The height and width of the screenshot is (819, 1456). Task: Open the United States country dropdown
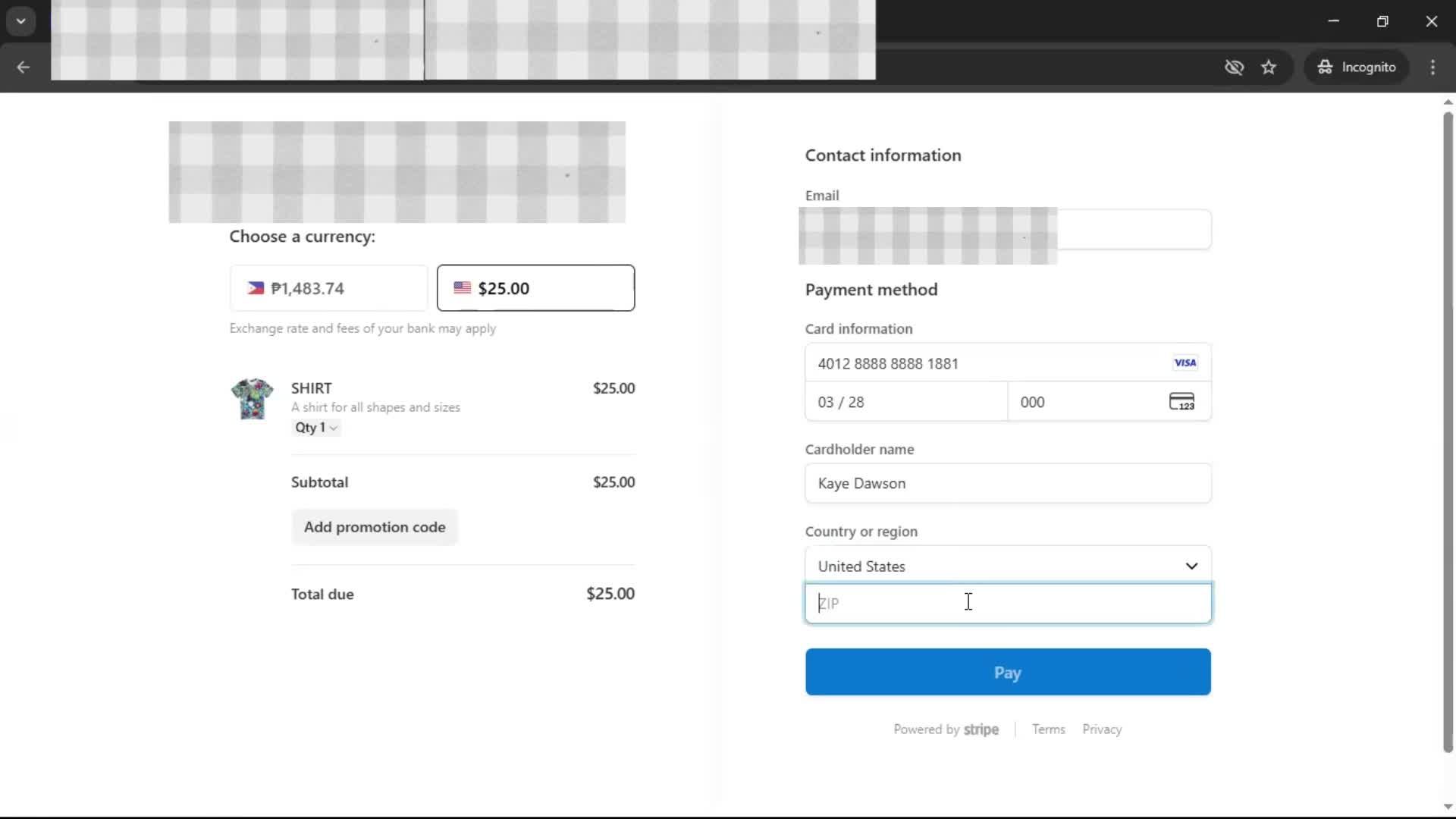pos(1007,566)
